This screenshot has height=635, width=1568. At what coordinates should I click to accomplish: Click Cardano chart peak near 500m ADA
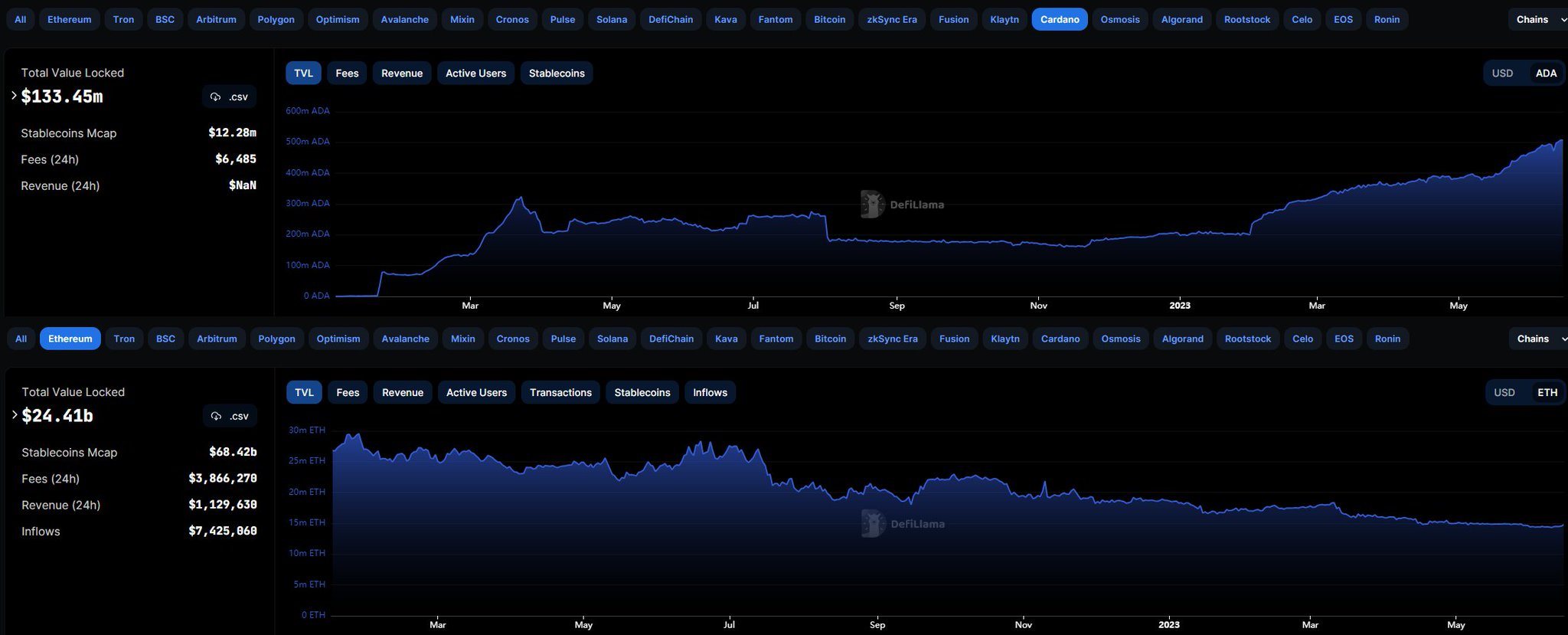coord(1560,141)
